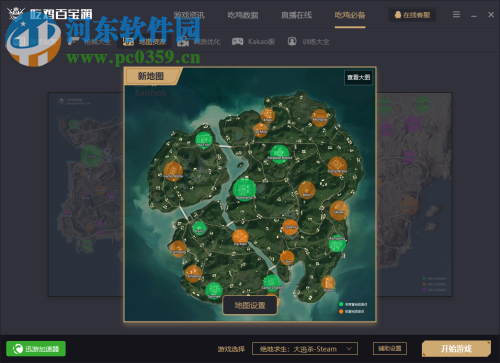Click the 新地图 label banner

[x=152, y=76]
